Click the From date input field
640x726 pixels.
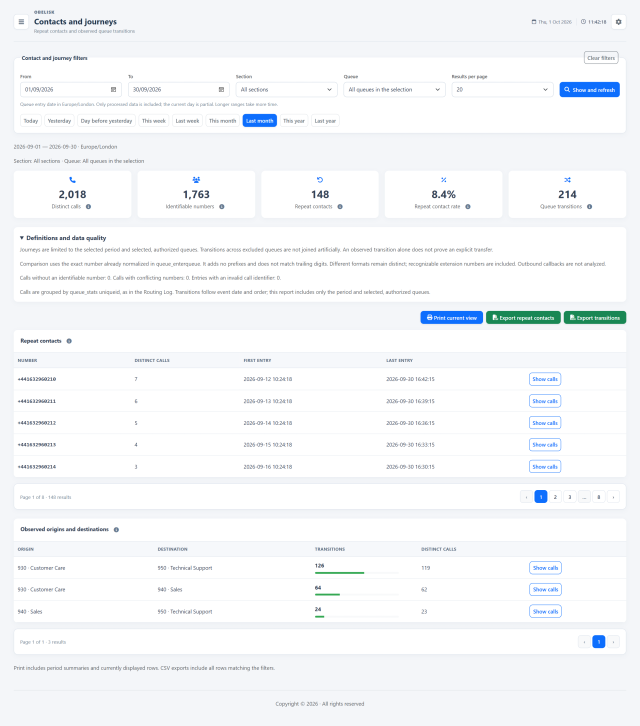click(x=71, y=89)
